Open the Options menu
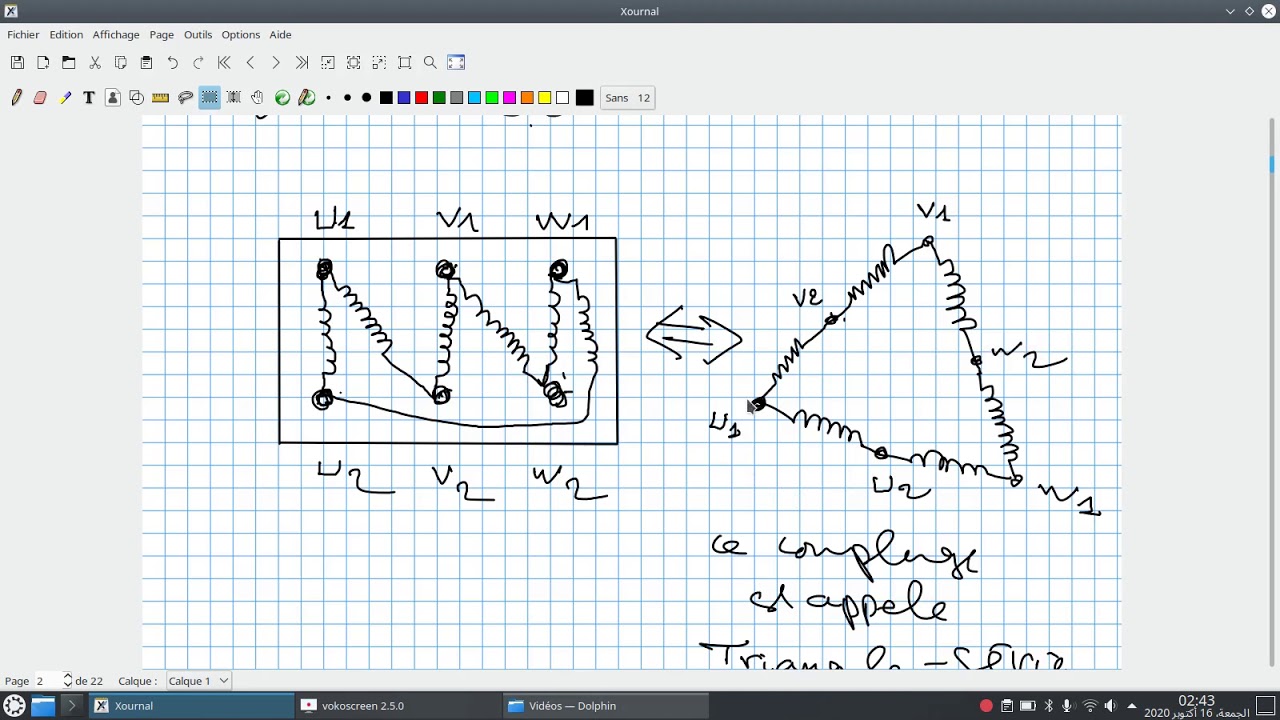1280x720 pixels. pyautogui.click(x=241, y=35)
